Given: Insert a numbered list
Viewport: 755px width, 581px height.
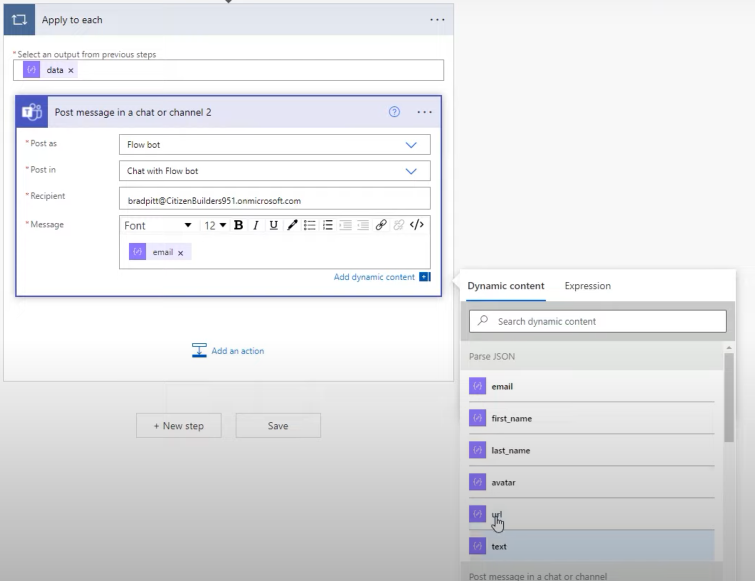Looking at the screenshot, I should click(328, 225).
